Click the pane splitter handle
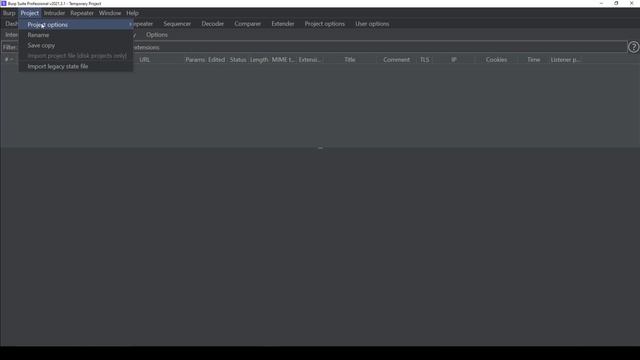Viewport: 640px width, 360px height. pos(320,148)
